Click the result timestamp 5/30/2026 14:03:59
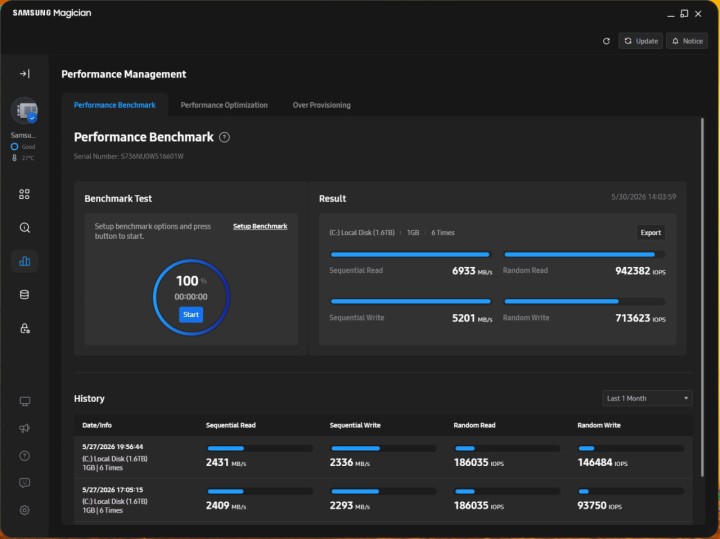720x539 pixels. (x=643, y=197)
